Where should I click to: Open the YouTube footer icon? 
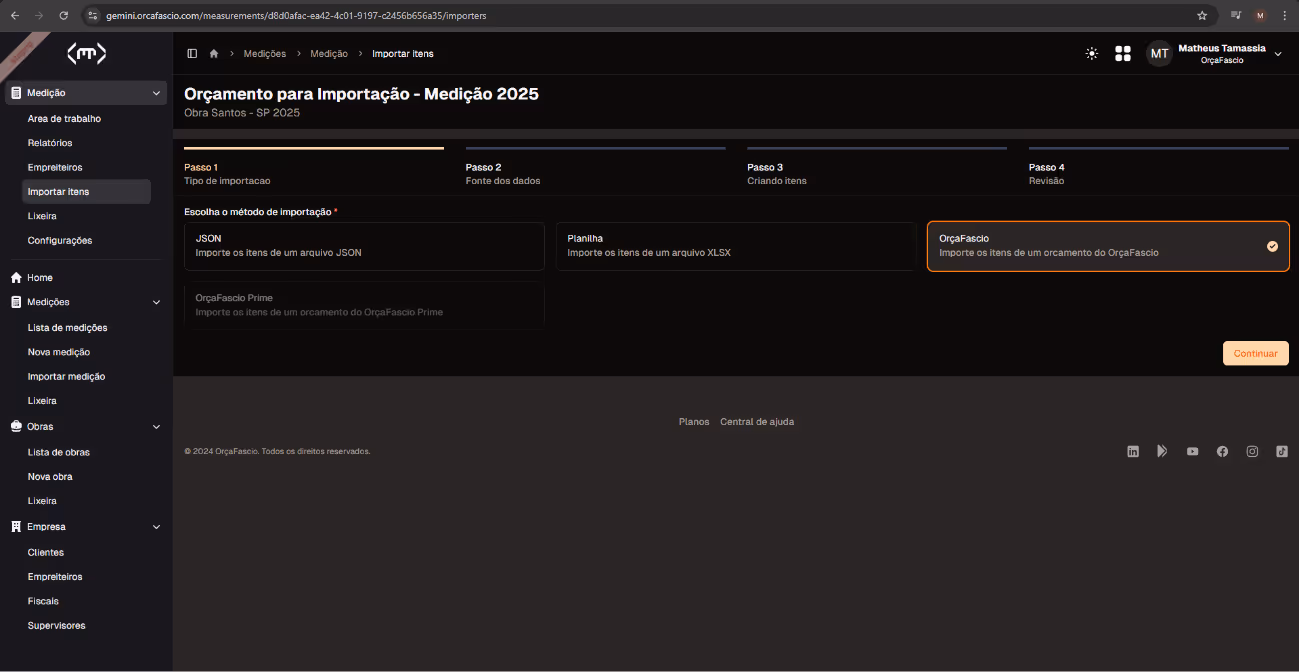point(1192,451)
